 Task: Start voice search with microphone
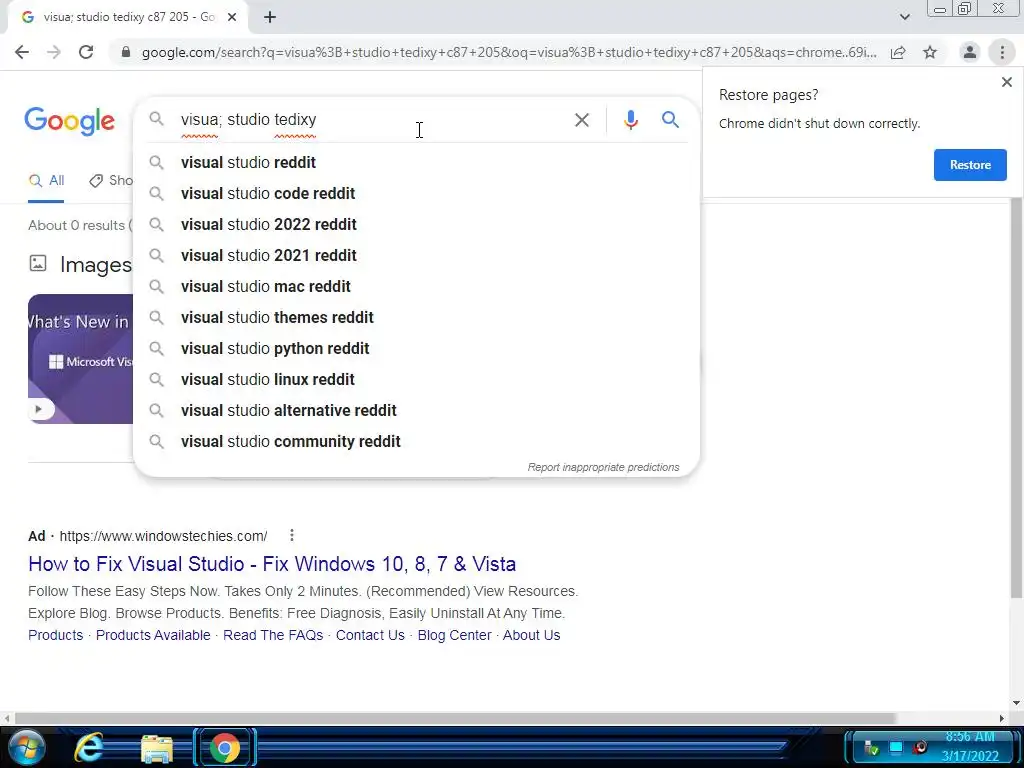click(630, 120)
